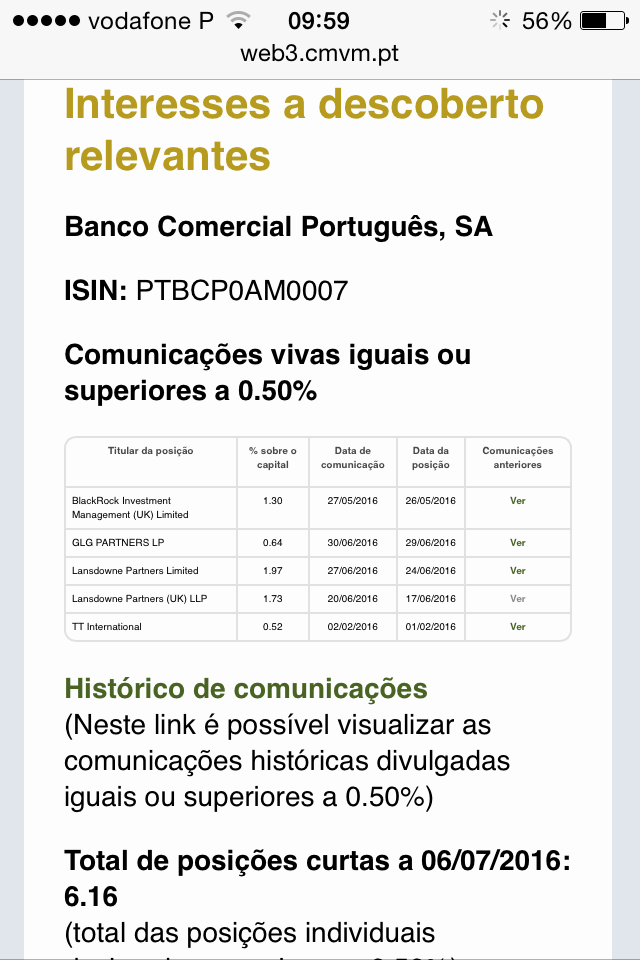
Task: Open Ver link for BlackRock Investment Management
Action: coord(517,501)
